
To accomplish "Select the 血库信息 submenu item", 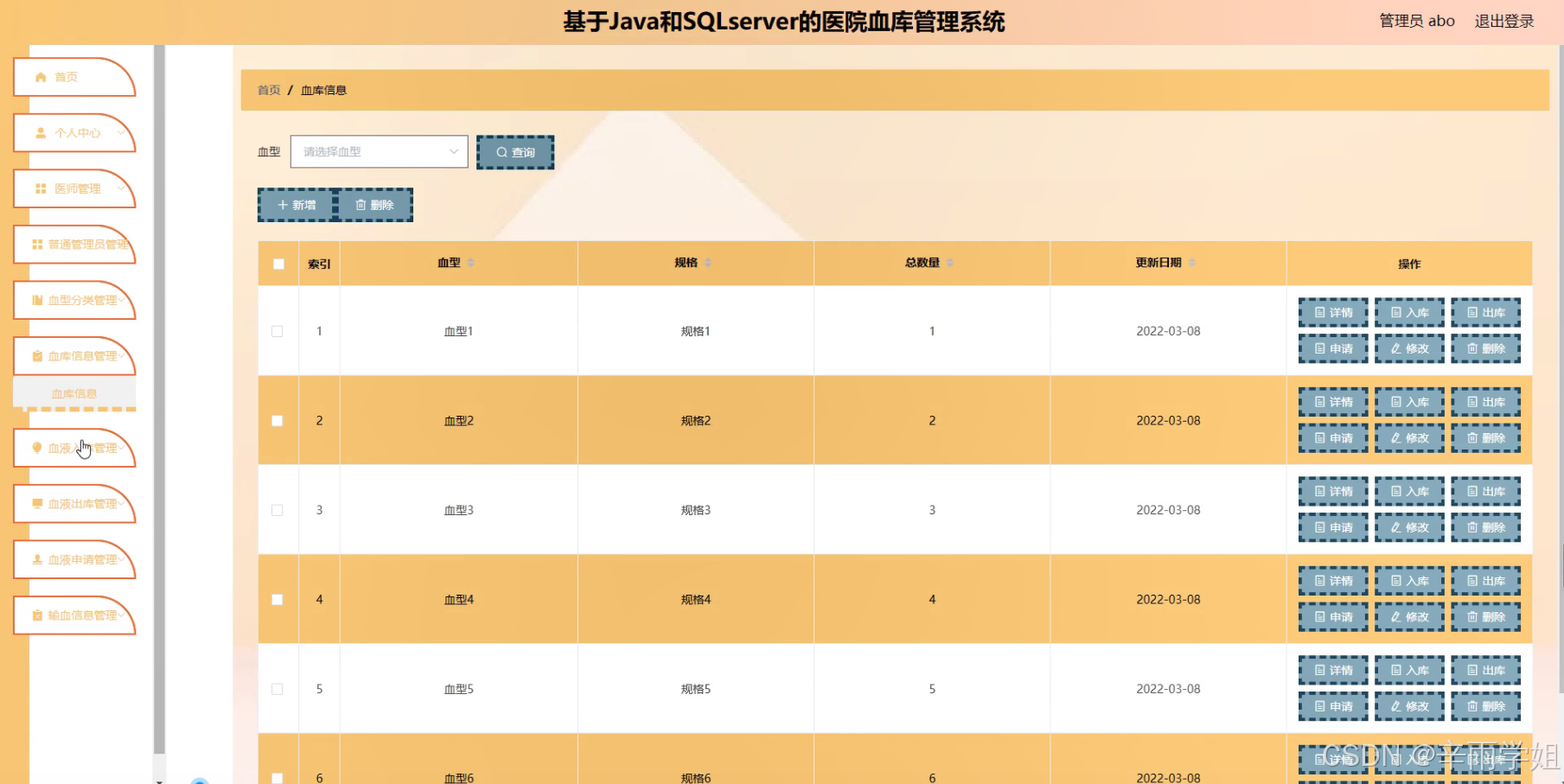I will click(74, 392).
